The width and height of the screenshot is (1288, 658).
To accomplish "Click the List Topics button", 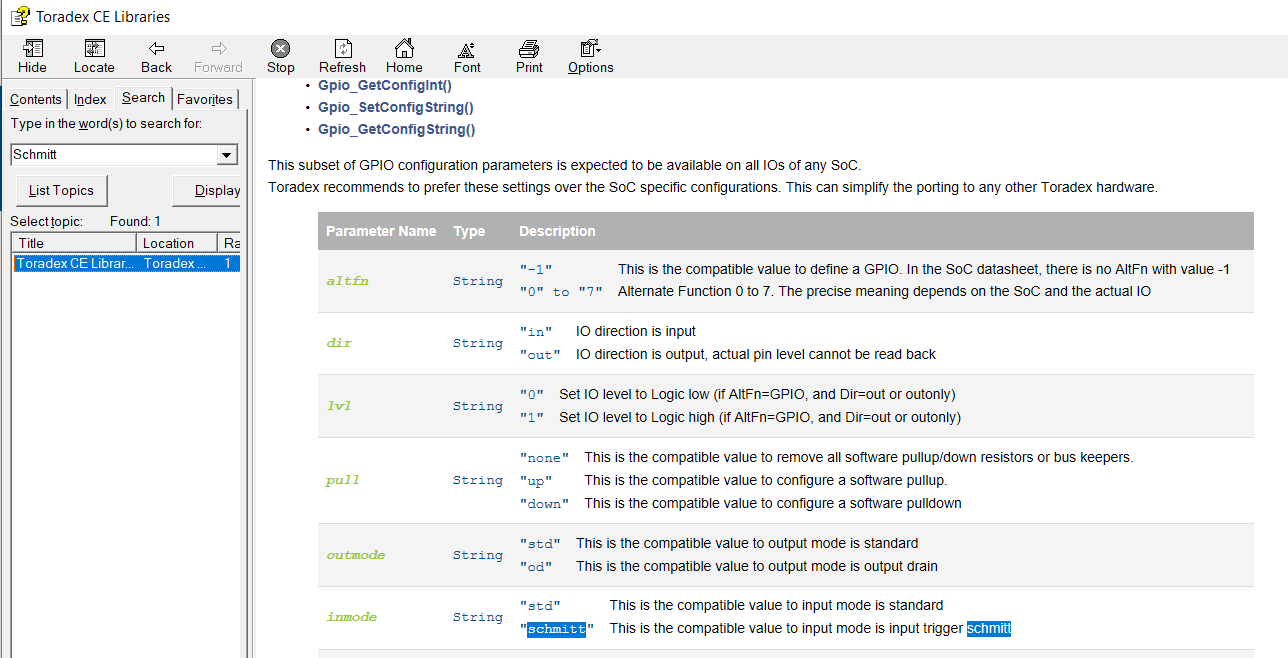I will [x=62, y=190].
